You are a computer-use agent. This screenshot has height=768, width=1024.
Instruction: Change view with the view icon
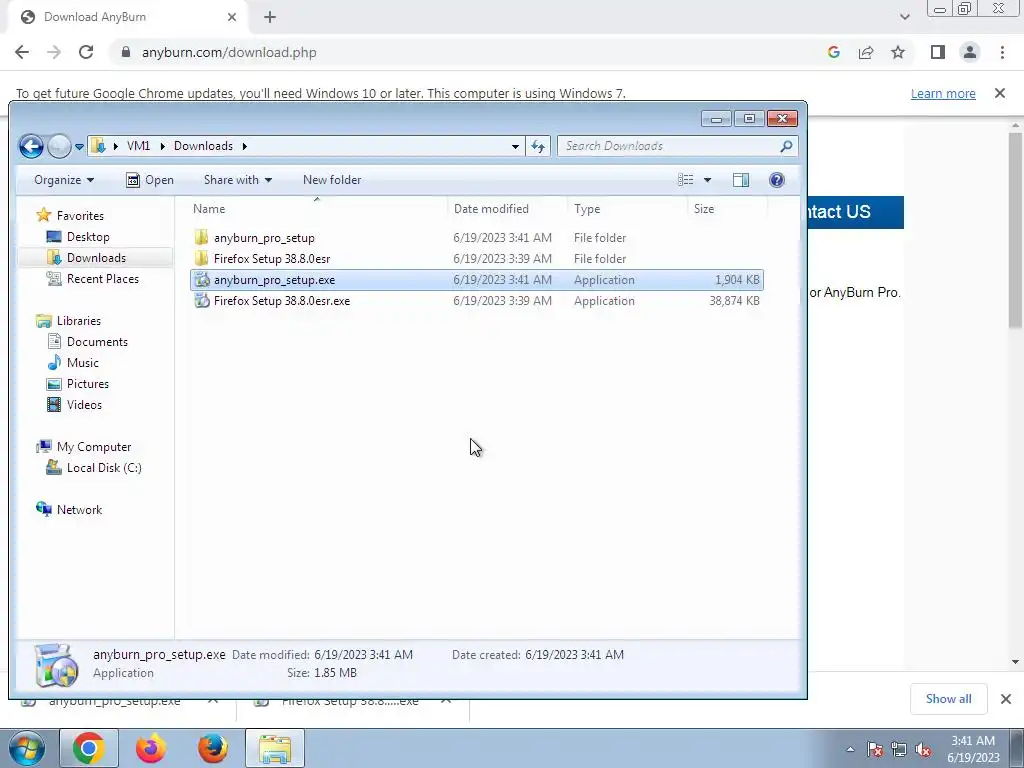coord(686,180)
